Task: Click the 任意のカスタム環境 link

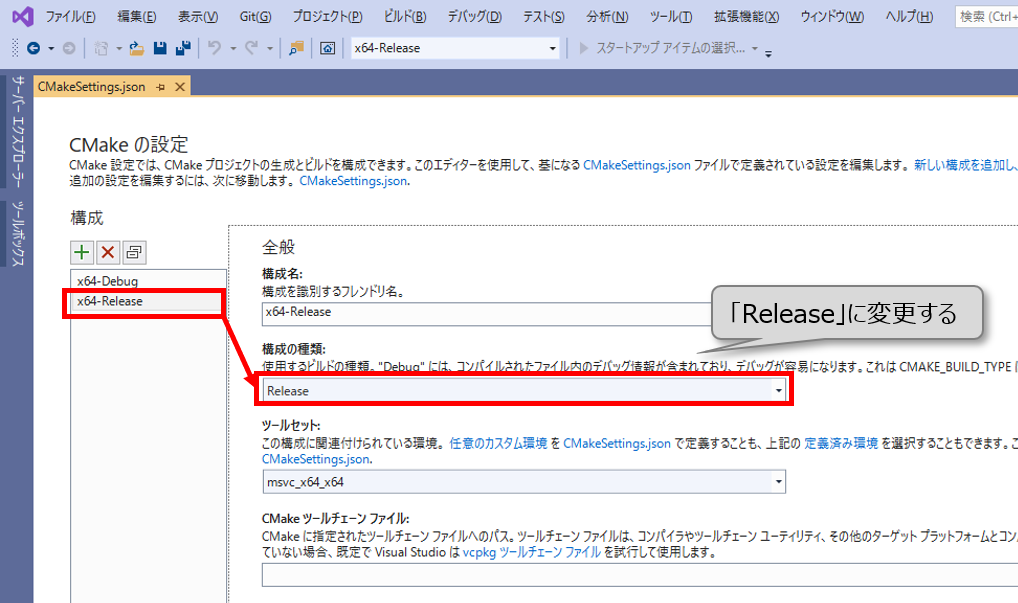Action: click(499, 443)
